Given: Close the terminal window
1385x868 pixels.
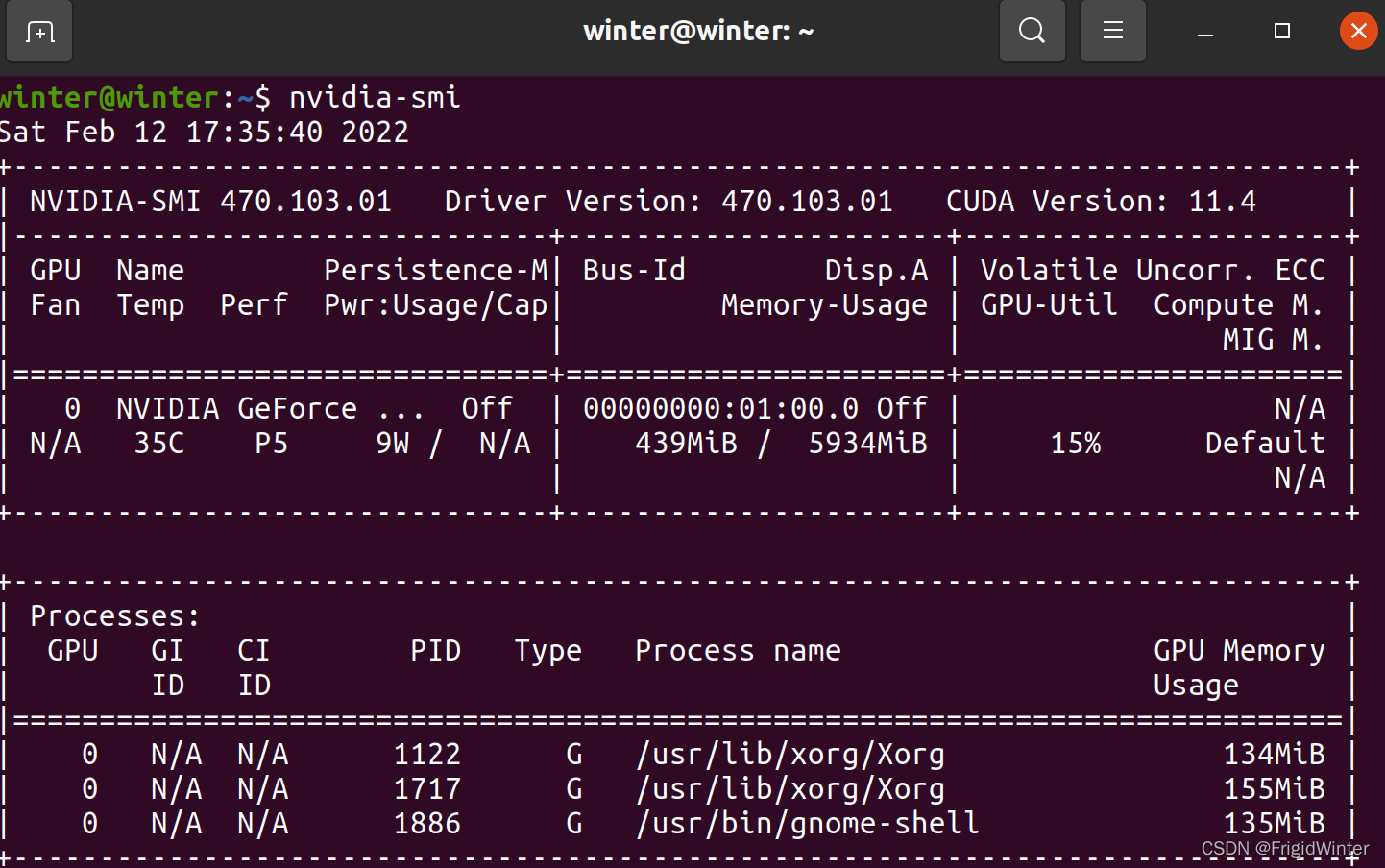Looking at the screenshot, I should coord(1358,32).
